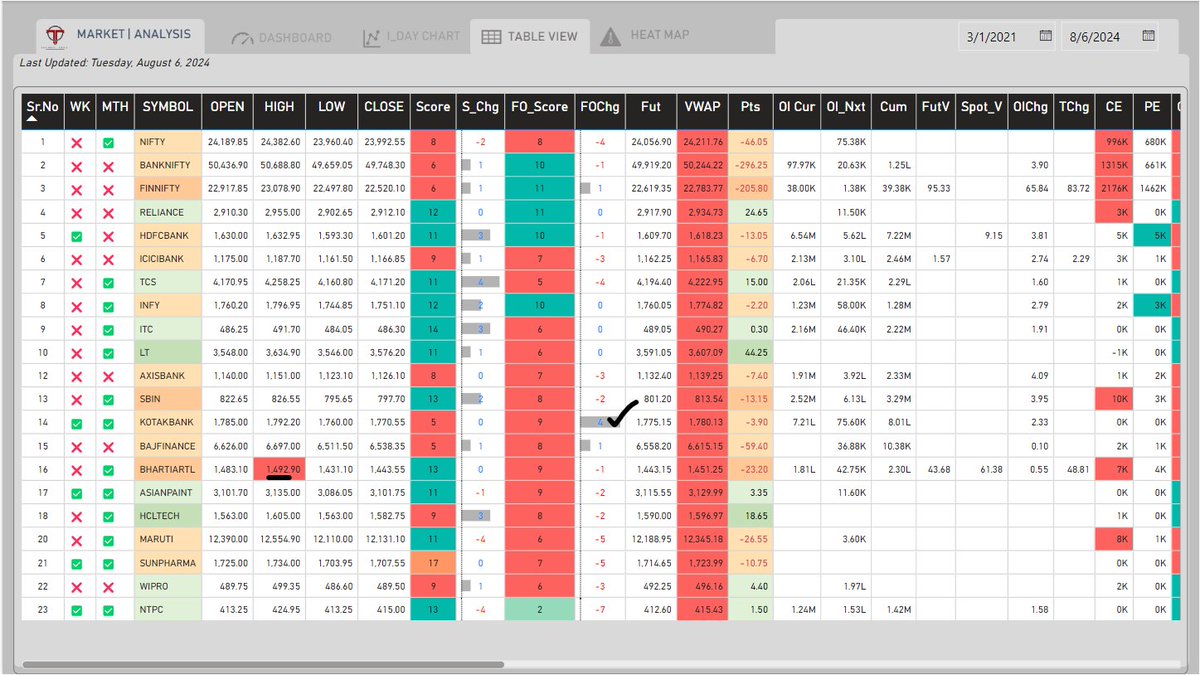Click ITC's Score cell showing 14
The width and height of the screenshot is (1200, 675).
[x=433, y=328]
